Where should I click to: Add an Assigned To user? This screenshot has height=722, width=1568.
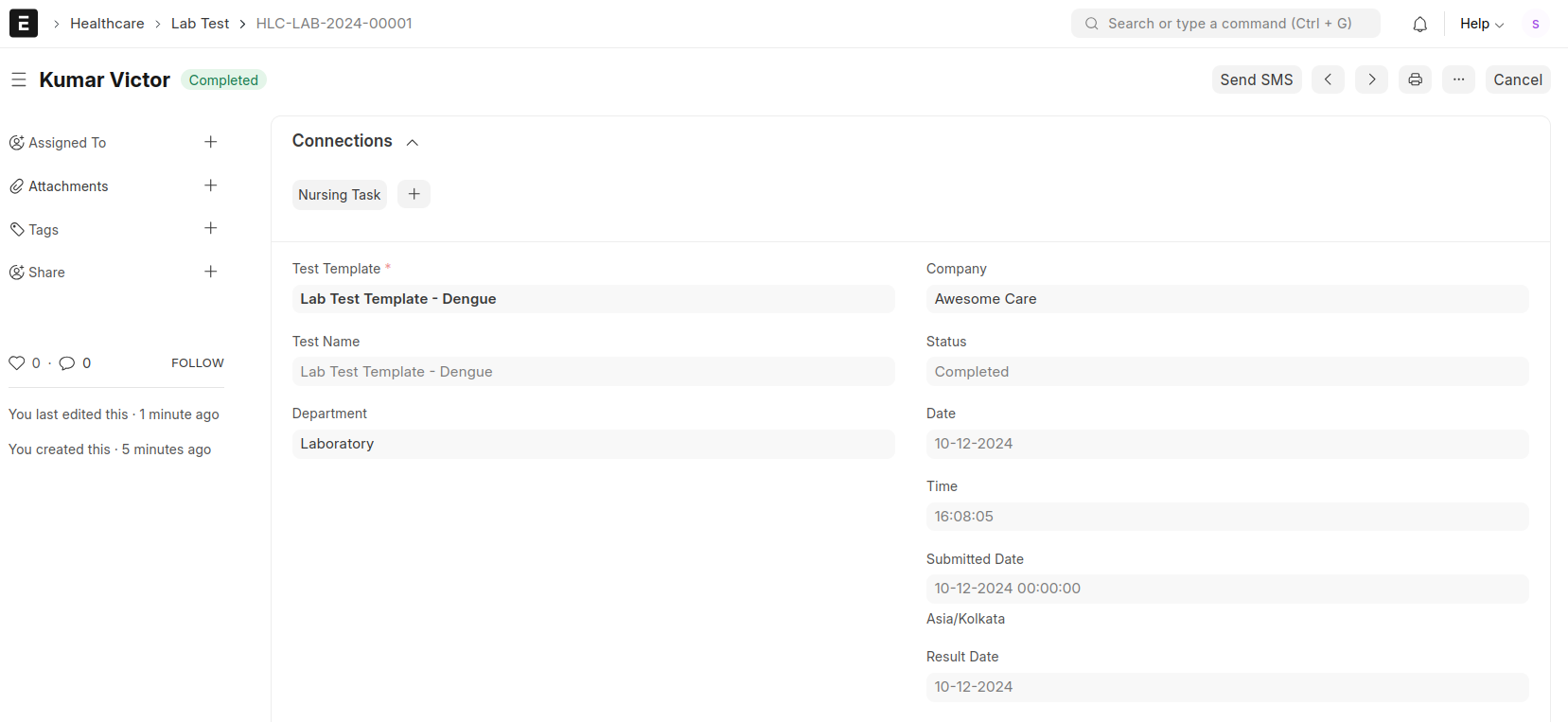click(x=211, y=142)
